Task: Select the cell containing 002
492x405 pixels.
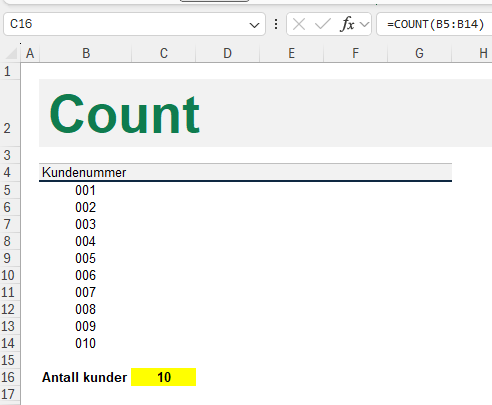Action: (86, 207)
